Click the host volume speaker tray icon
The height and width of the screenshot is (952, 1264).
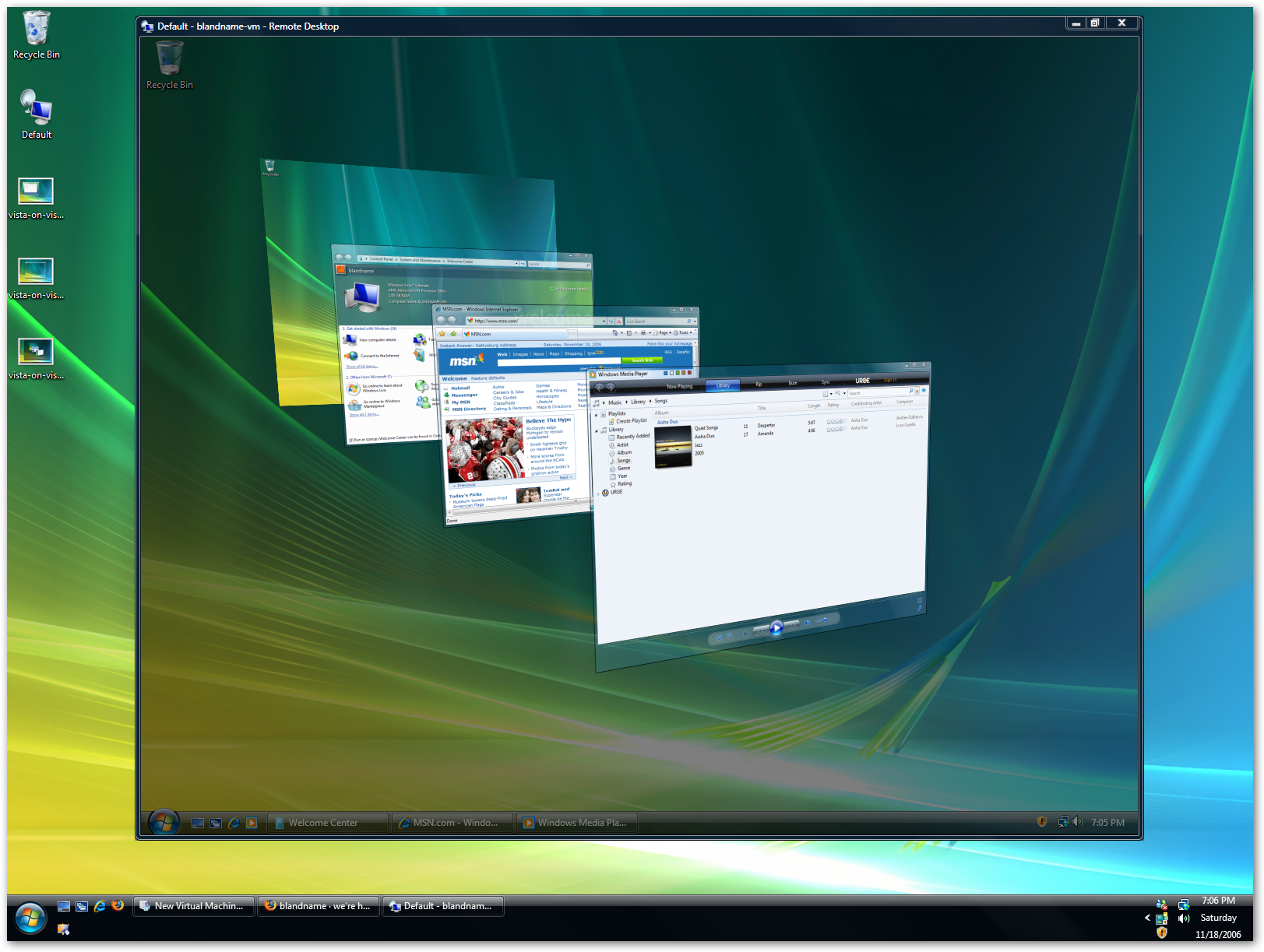pyautogui.click(x=1184, y=919)
